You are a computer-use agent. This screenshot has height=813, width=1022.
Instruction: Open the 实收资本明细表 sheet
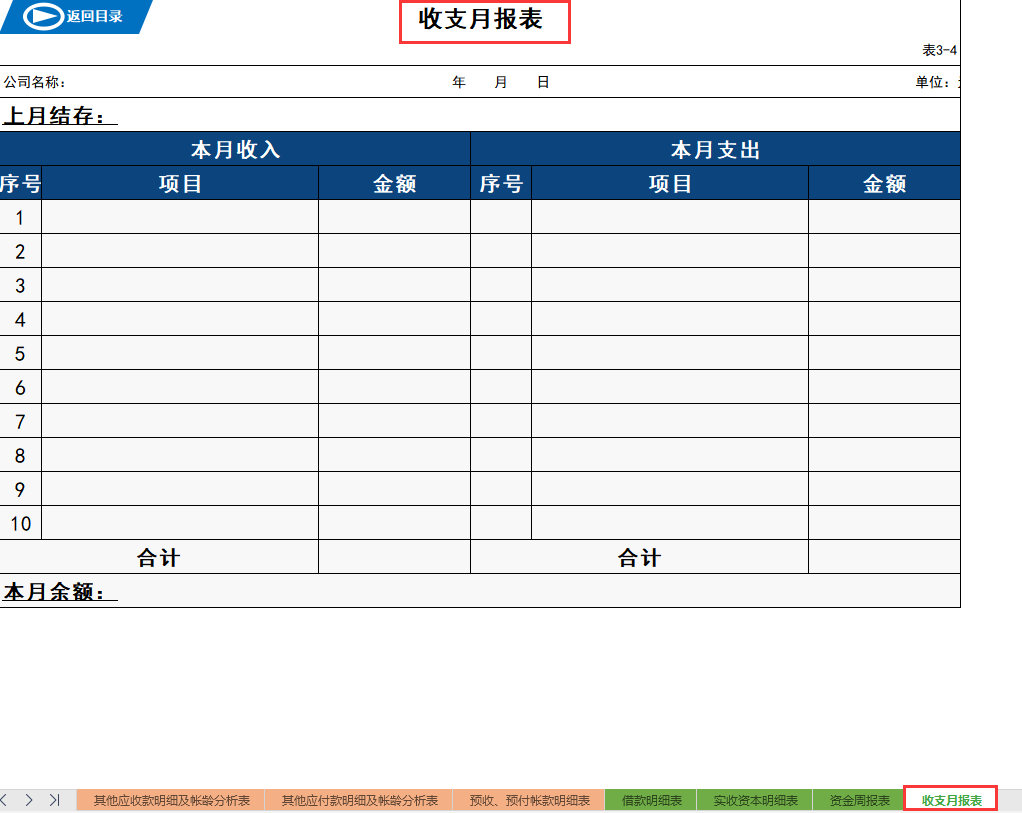tap(752, 798)
